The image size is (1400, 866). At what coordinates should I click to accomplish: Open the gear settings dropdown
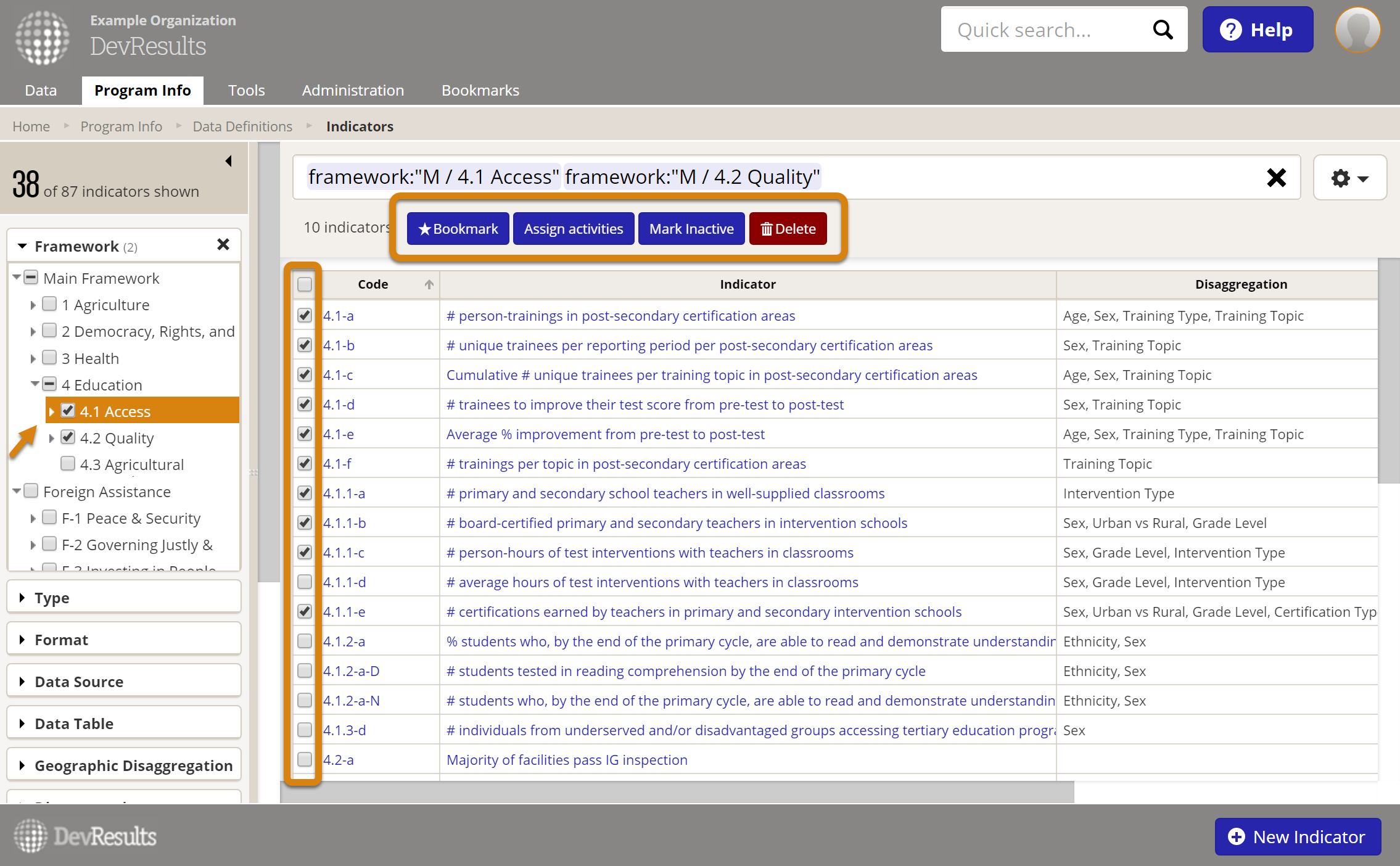pyautogui.click(x=1349, y=178)
